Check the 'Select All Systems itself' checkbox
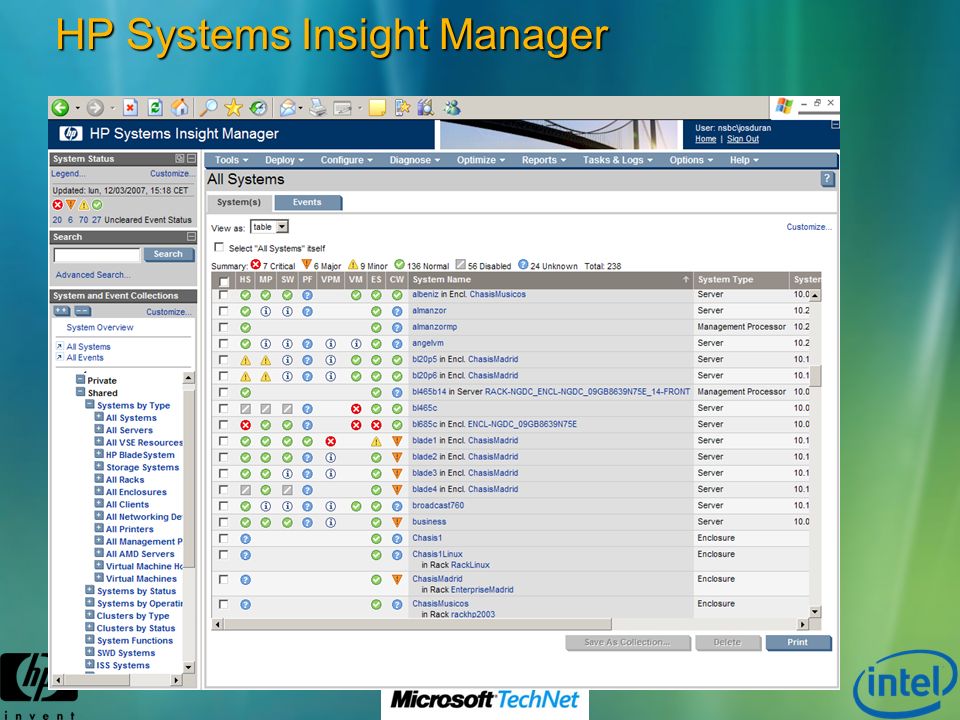 click(x=219, y=247)
